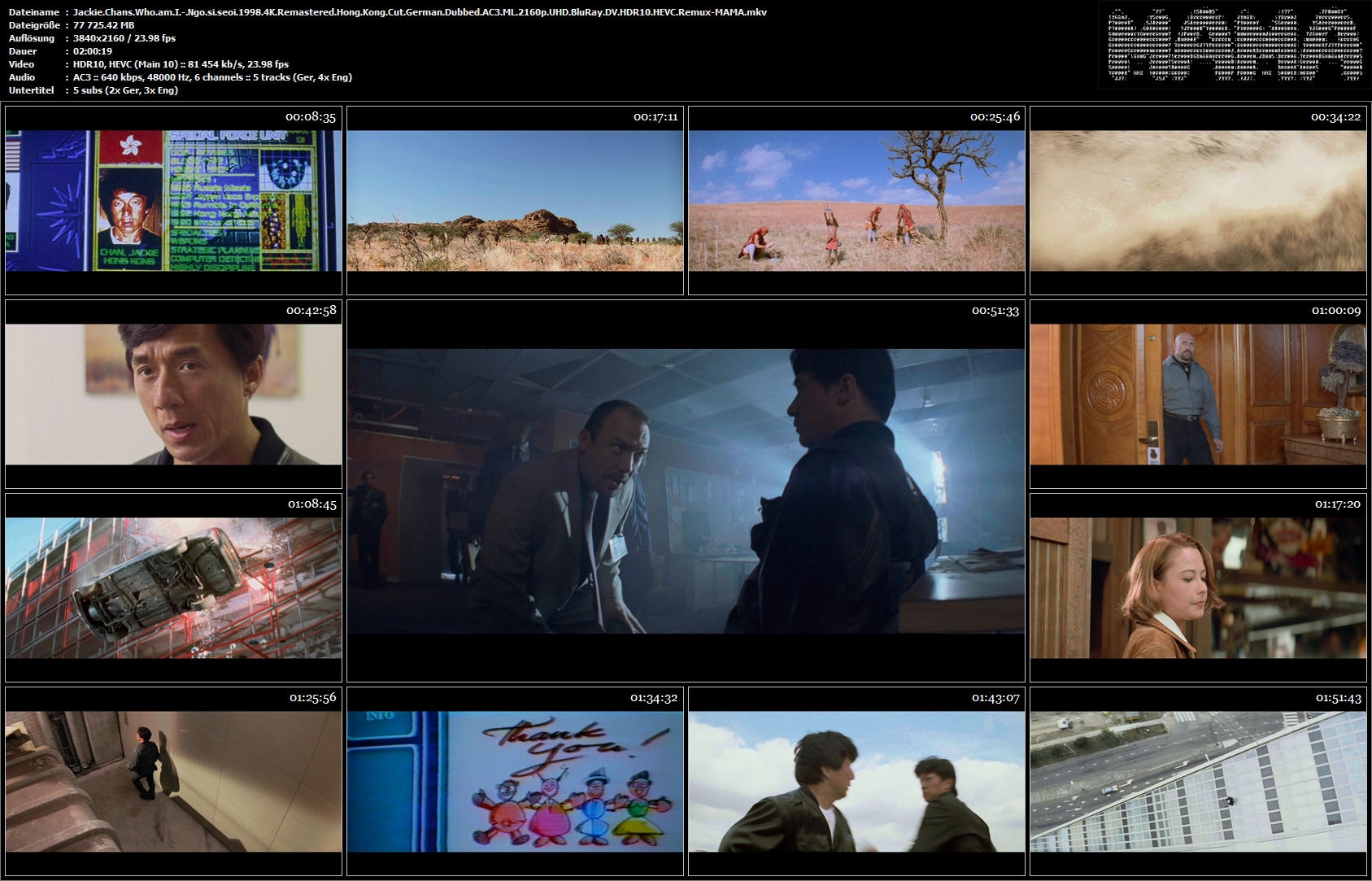Click the audio info line starting 'AC3 :: 640 kbps'

[x=212, y=77]
